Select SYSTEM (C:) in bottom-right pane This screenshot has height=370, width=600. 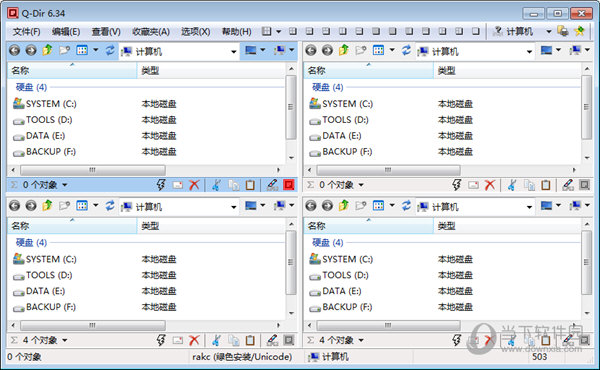pos(341,259)
